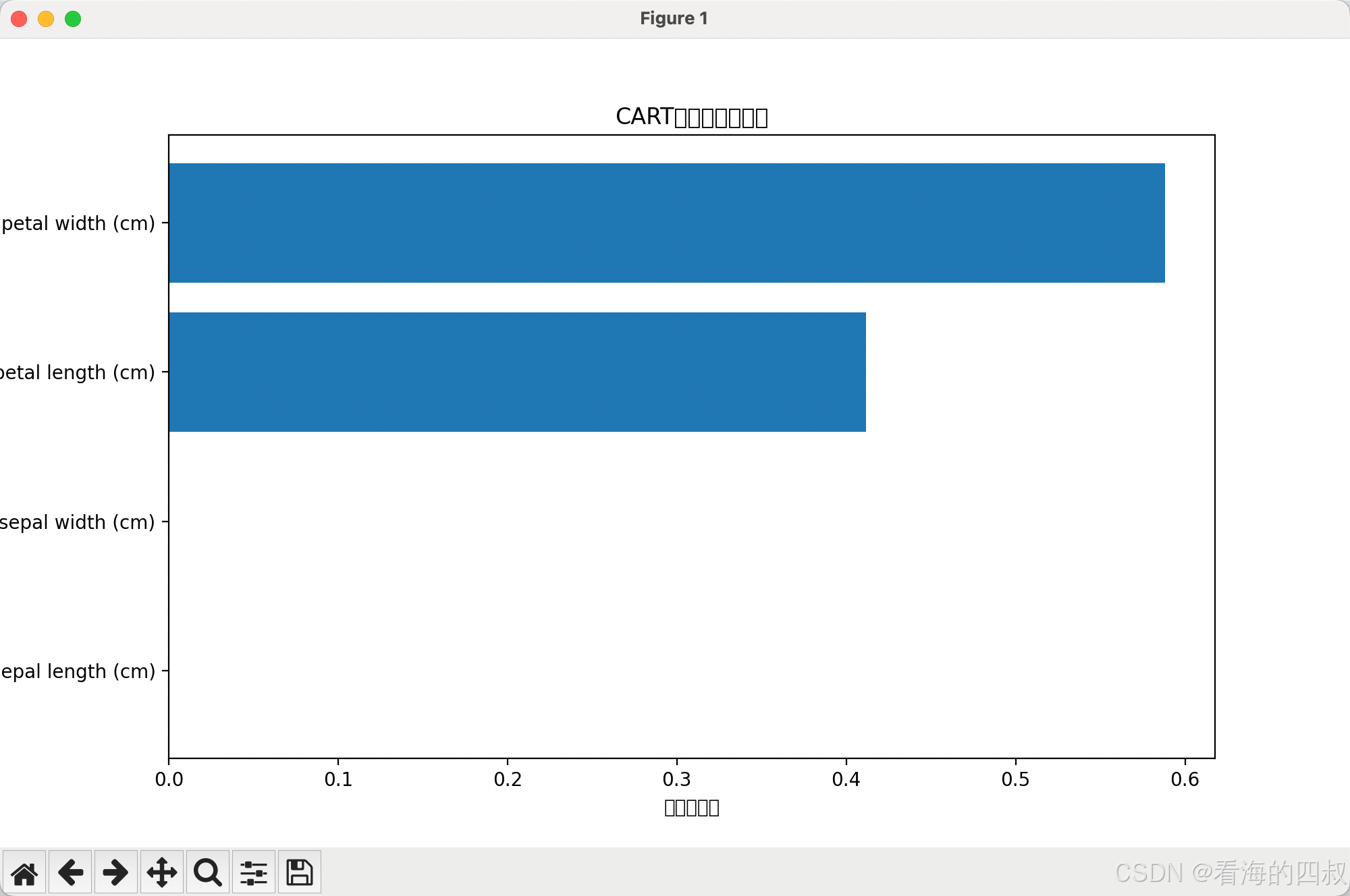
Task: Click the 'sepal length (cm)' axis label
Action: (78, 671)
